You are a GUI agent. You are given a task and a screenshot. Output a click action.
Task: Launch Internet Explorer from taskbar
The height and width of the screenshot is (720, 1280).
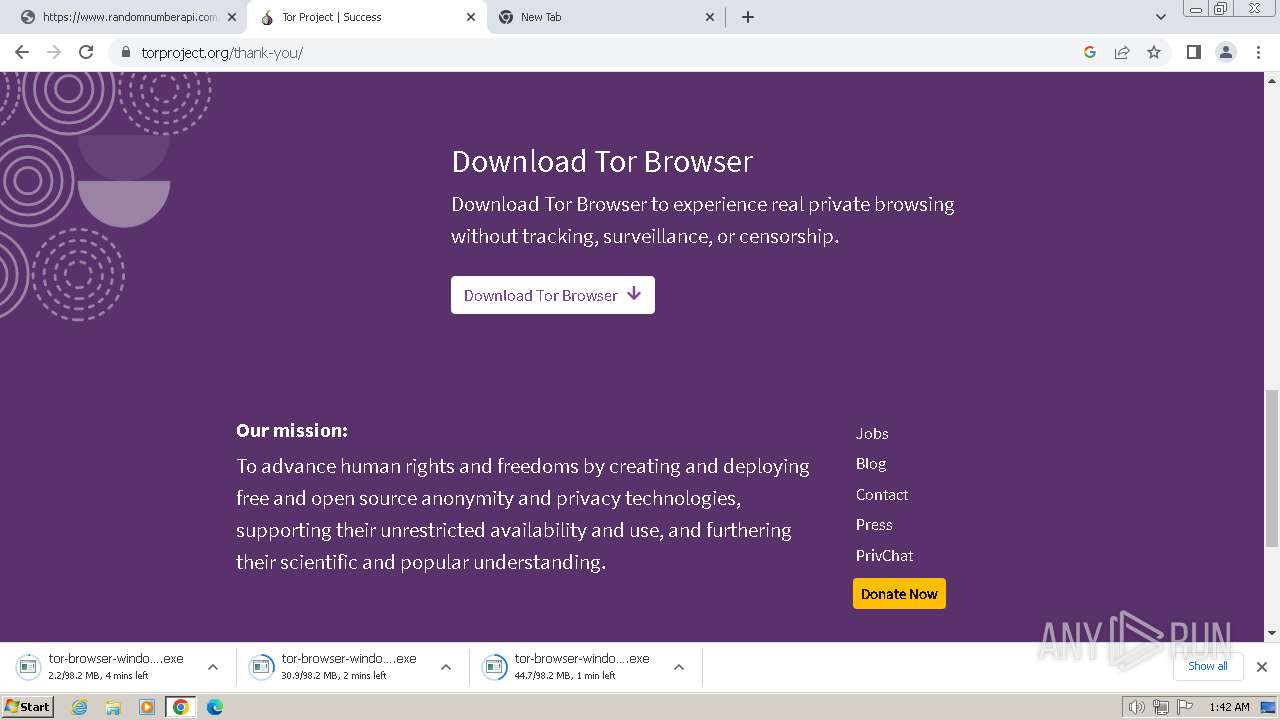[80, 707]
